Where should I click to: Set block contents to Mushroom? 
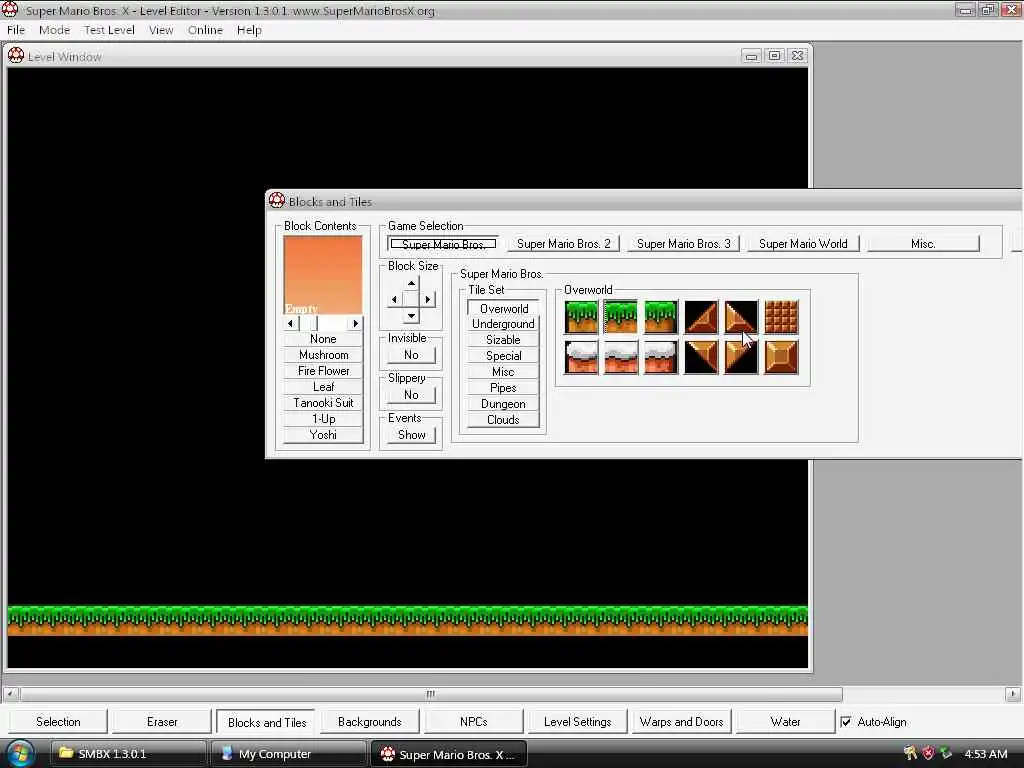(x=323, y=355)
